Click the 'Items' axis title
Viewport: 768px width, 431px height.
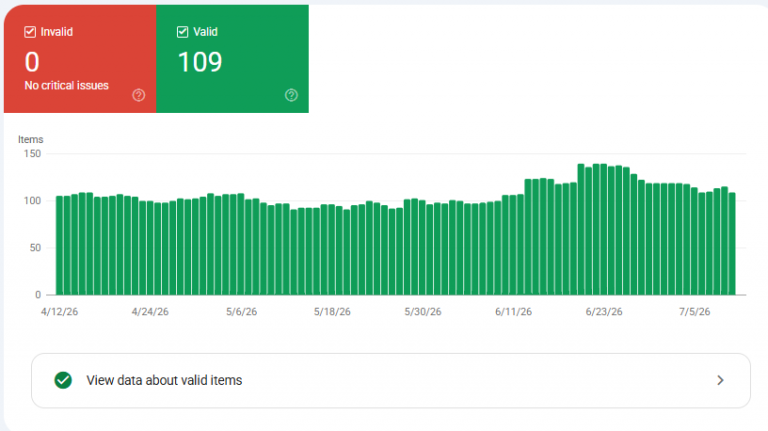30,140
